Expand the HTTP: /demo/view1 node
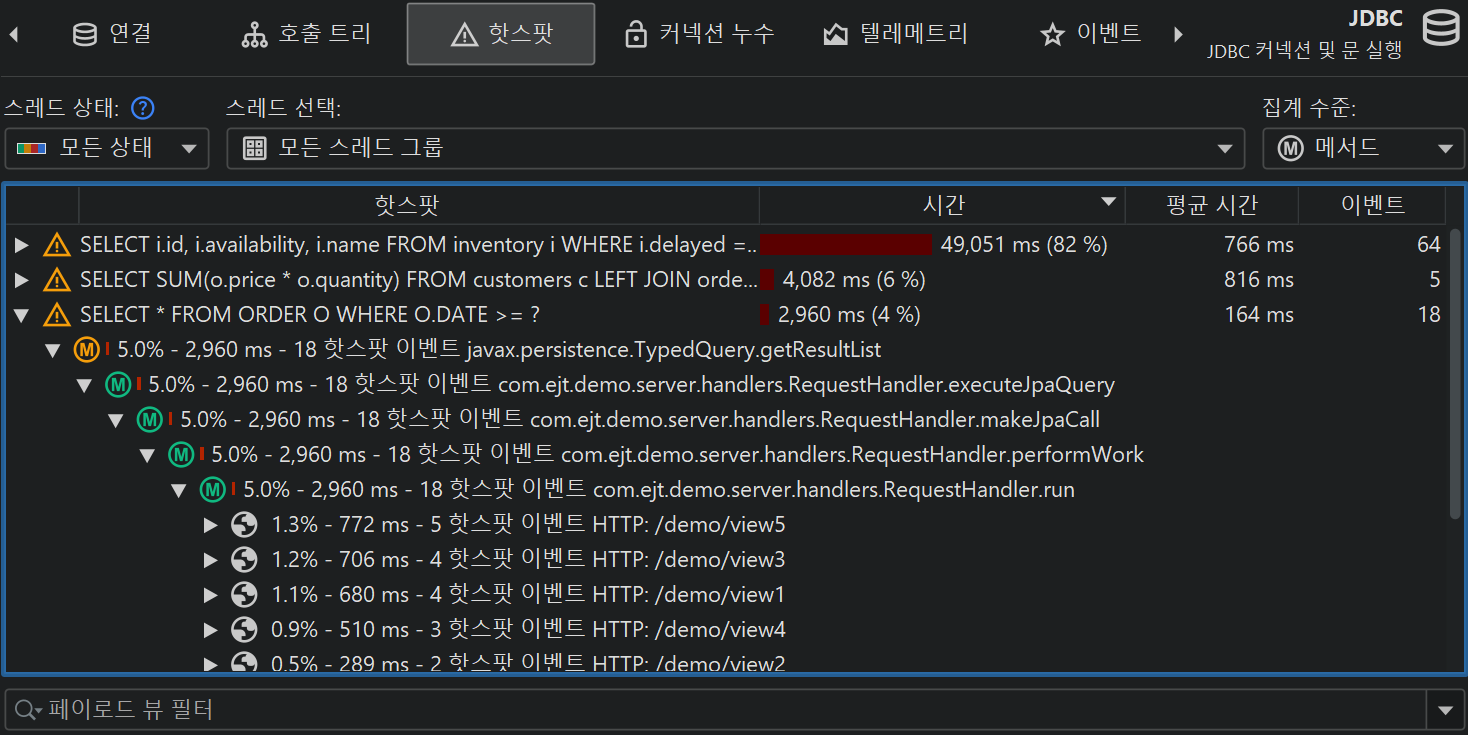Image resolution: width=1468 pixels, height=735 pixels. coord(211,595)
